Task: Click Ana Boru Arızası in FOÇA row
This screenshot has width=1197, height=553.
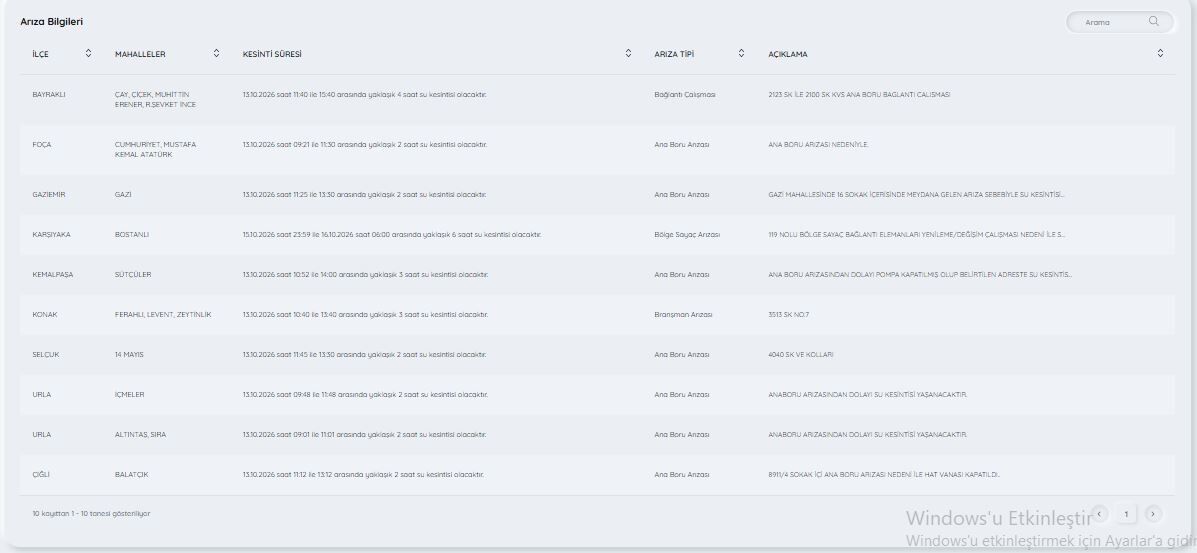Action: [682, 144]
